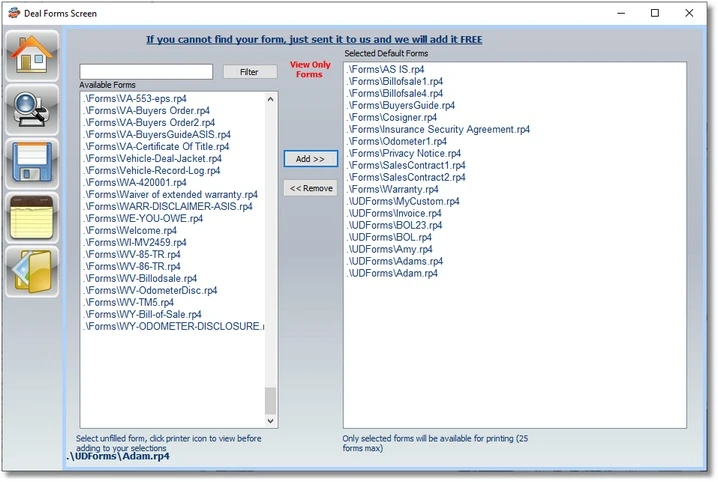
Task: Select .\Forms\AS IS.rp4 in Selected Default Forms
Action: [386, 69]
